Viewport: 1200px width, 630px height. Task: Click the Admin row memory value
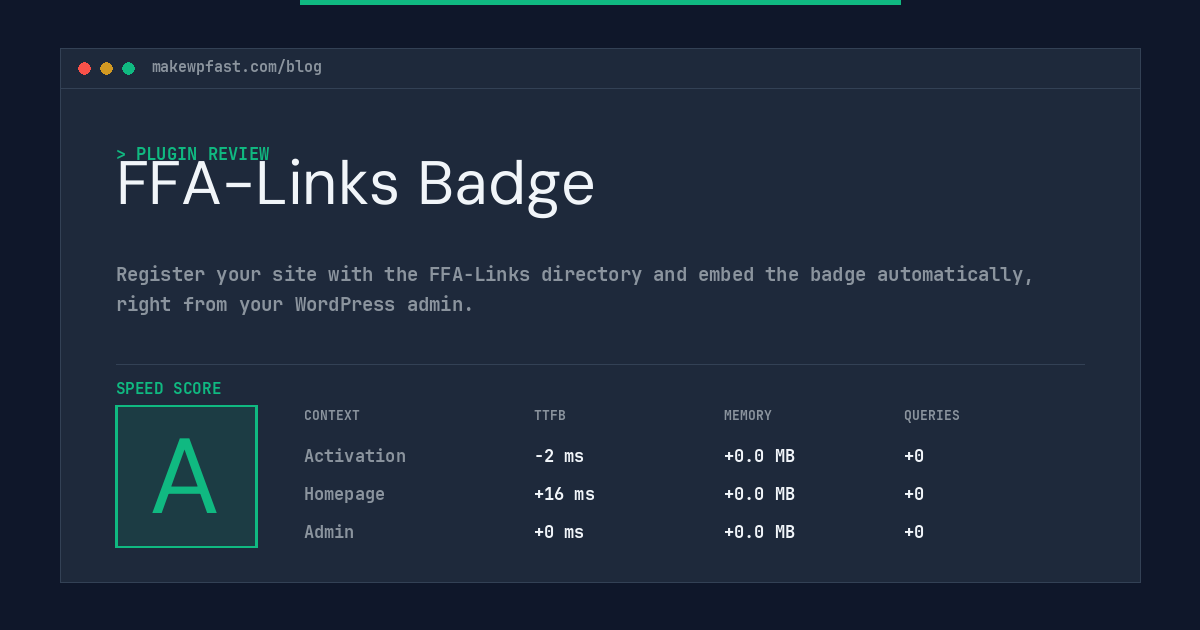pyautogui.click(x=759, y=532)
